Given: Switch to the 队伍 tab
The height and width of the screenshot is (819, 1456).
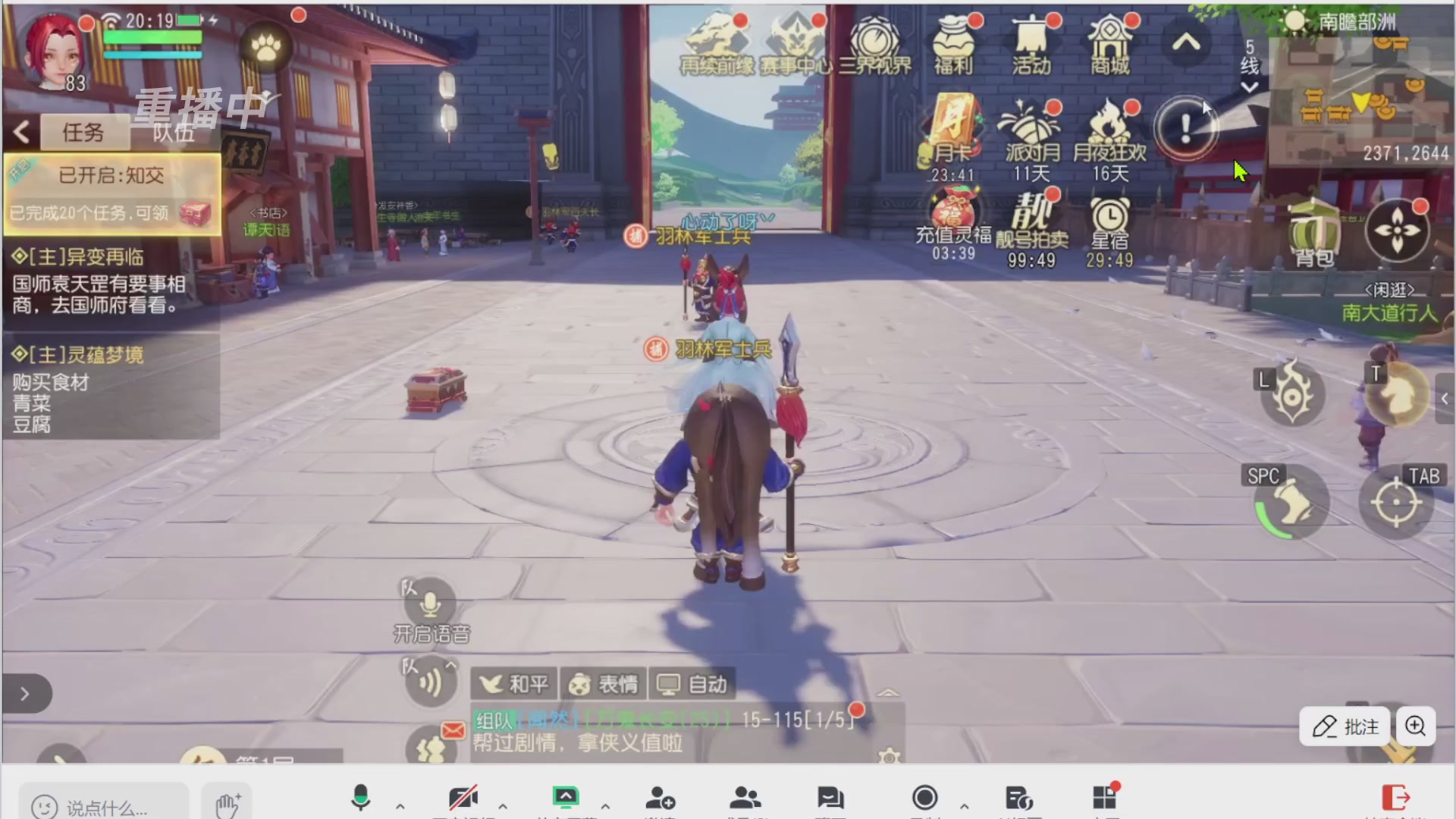Looking at the screenshot, I should coord(174,133).
